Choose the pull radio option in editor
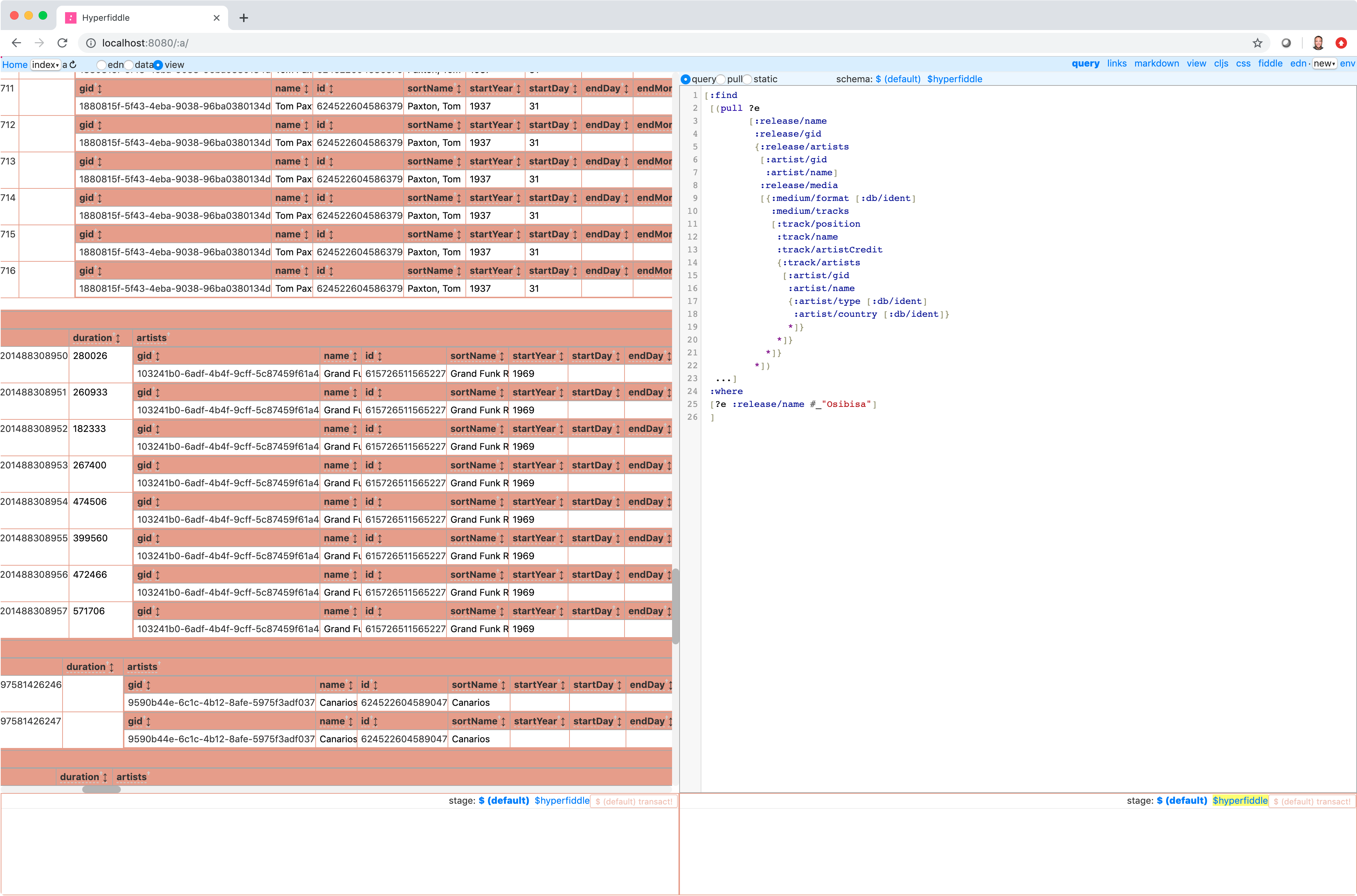 tap(721, 79)
